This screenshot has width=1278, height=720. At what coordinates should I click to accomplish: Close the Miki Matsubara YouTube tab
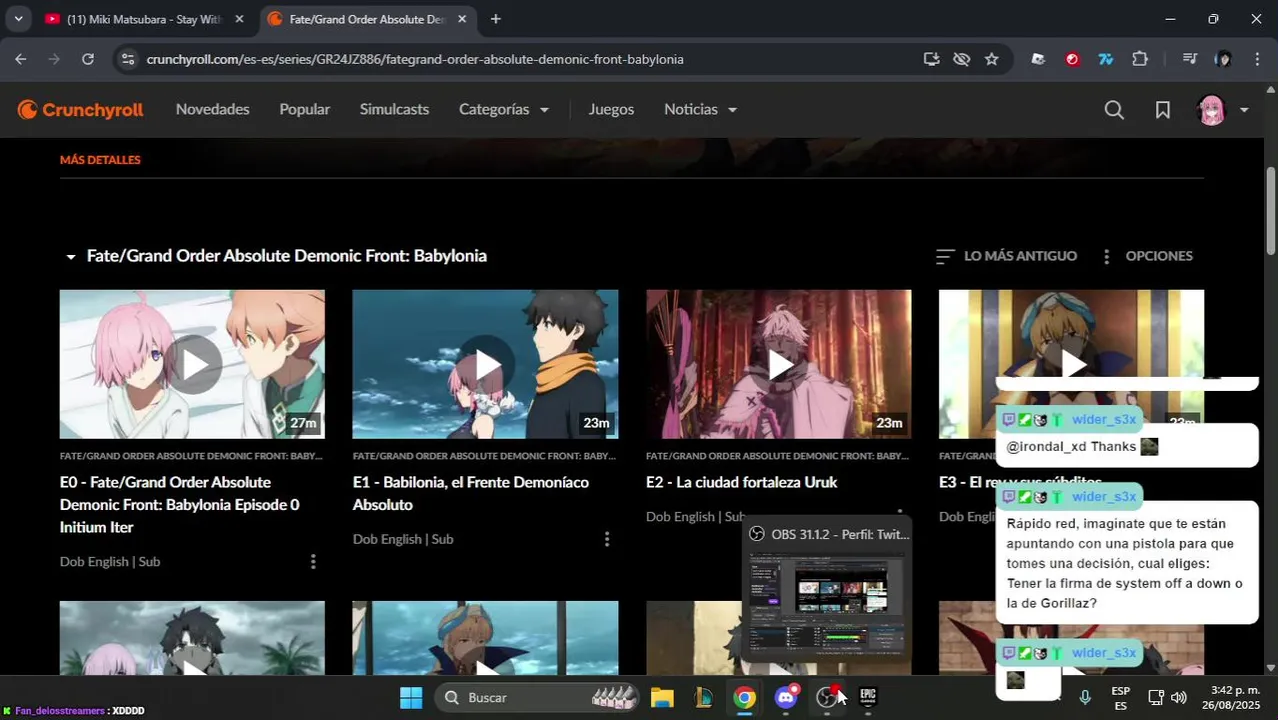239,19
